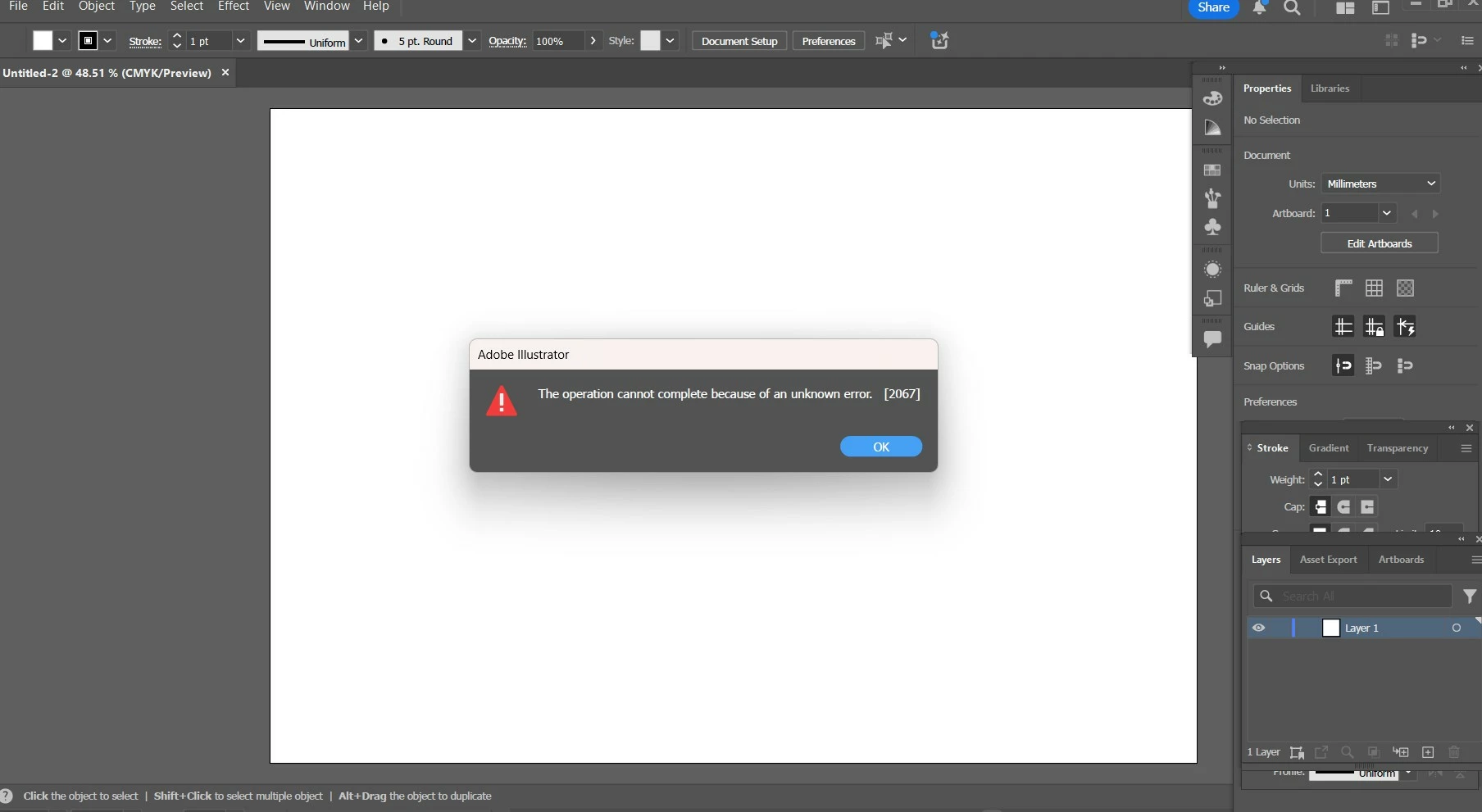
Task: Toggle Show Guides icon
Action: tap(1343, 327)
